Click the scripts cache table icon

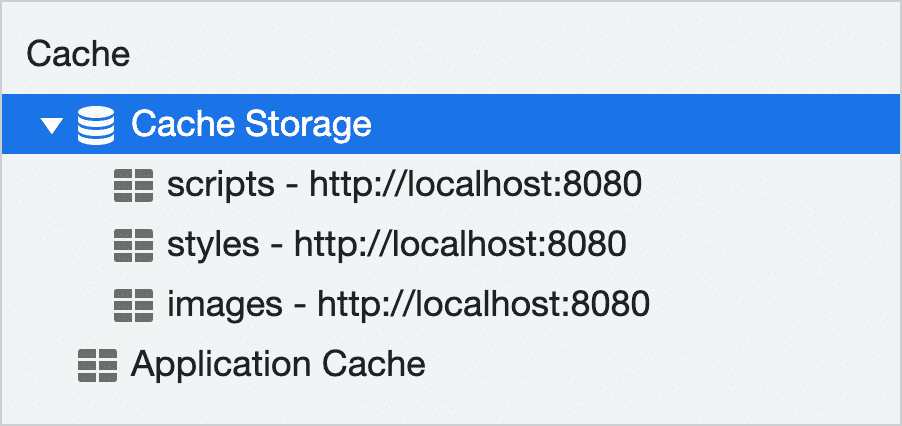click(x=132, y=185)
